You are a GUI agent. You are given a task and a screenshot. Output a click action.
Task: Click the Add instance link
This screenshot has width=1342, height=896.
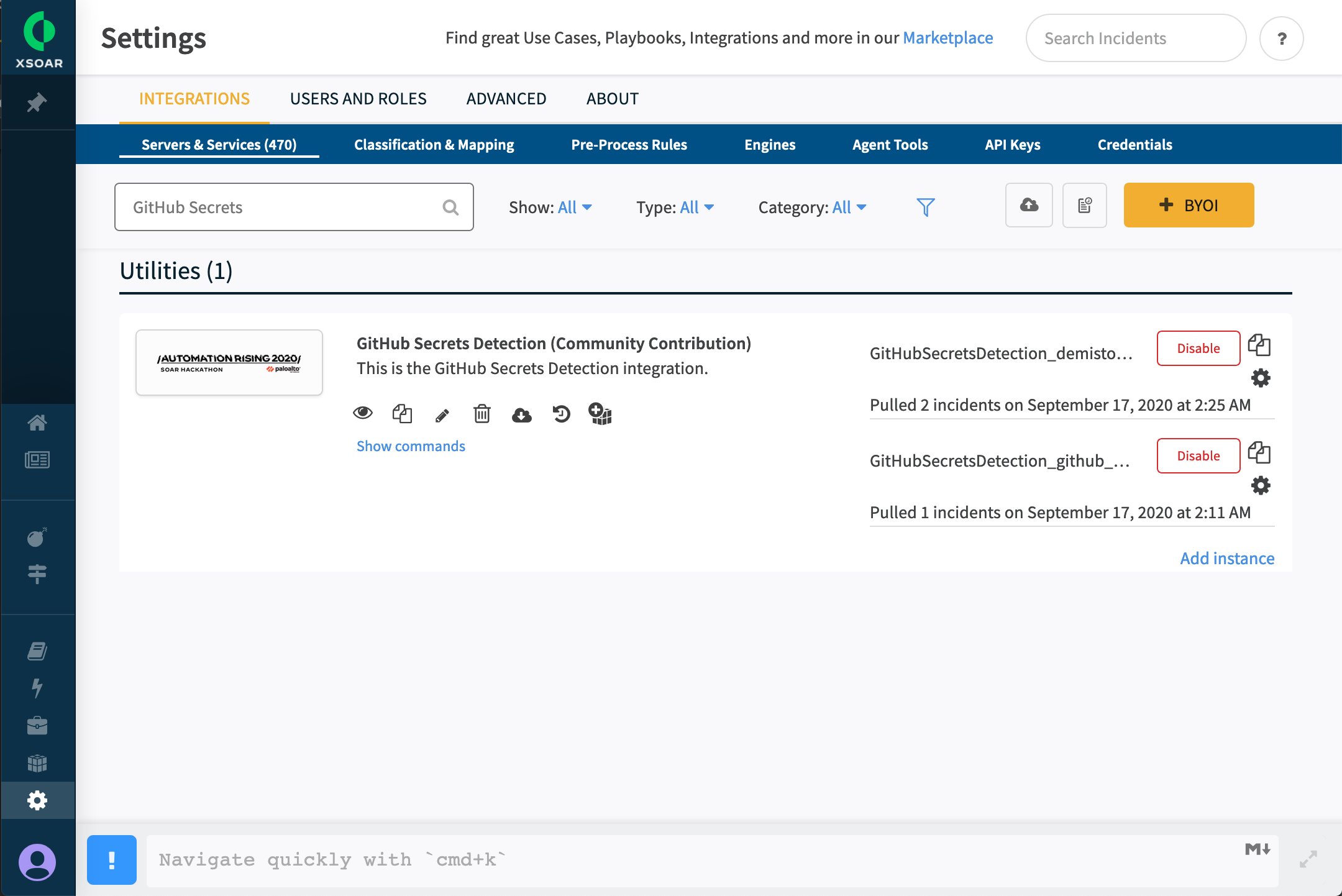tap(1227, 559)
